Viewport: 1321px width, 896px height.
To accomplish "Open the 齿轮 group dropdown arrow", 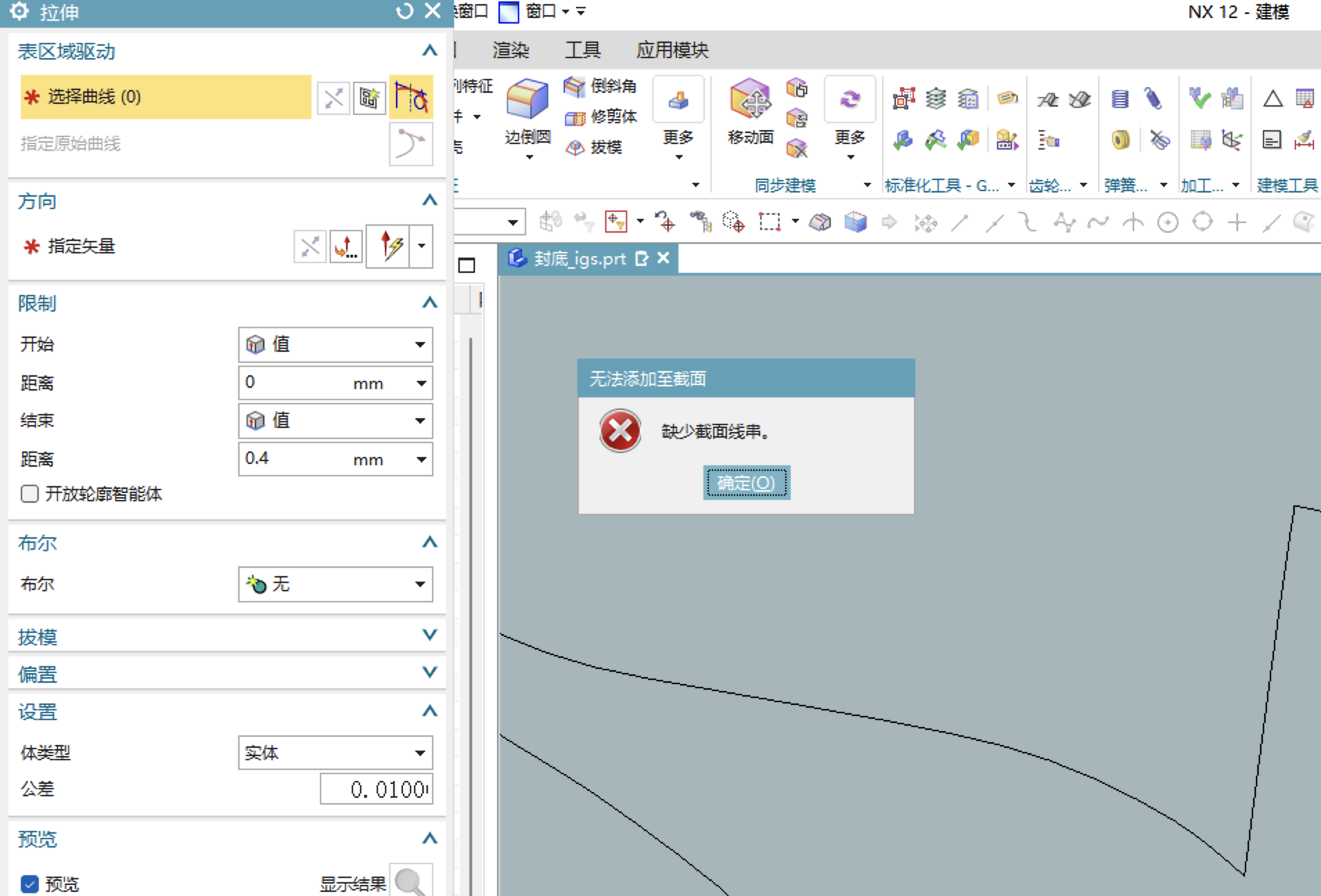I will (1084, 185).
